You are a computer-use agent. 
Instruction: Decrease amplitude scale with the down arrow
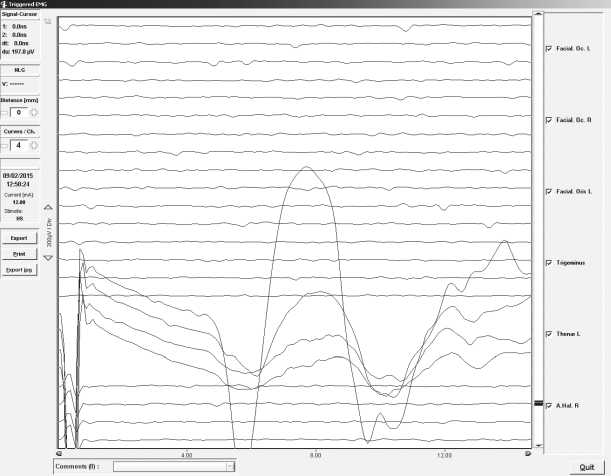pyautogui.click(x=48, y=258)
